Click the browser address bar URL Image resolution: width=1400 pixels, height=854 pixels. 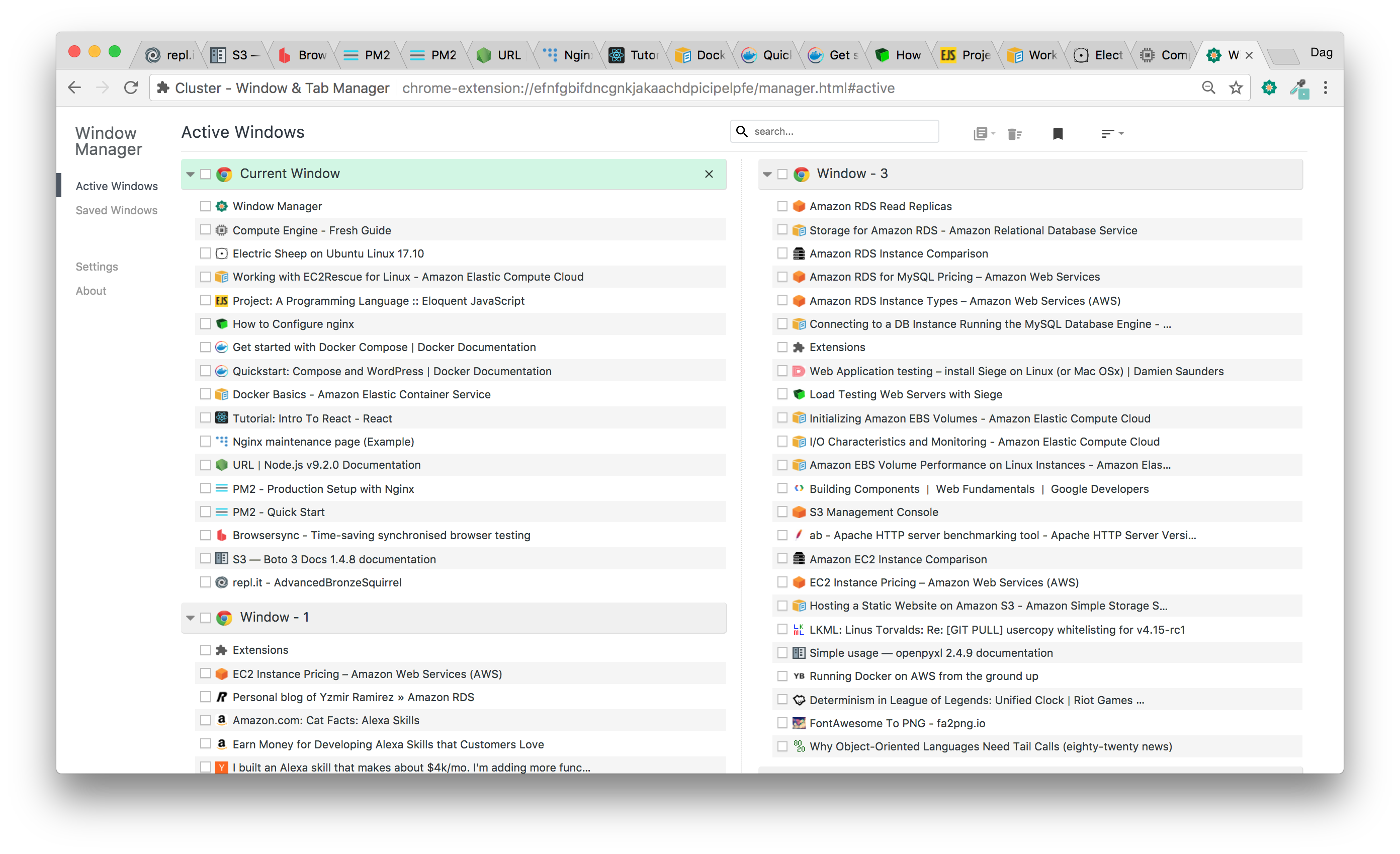point(648,88)
